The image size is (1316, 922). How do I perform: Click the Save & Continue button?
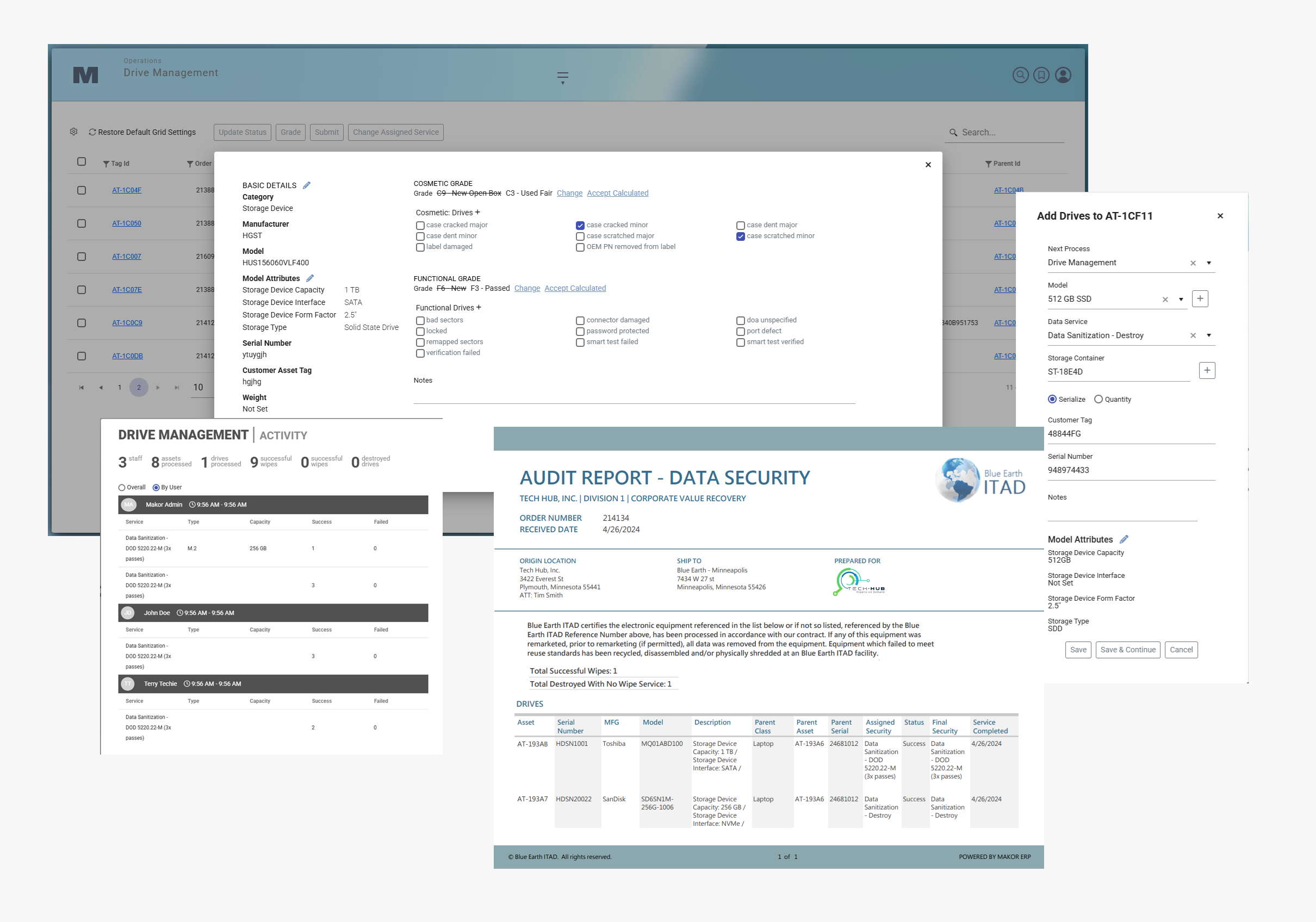click(x=1127, y=650)
